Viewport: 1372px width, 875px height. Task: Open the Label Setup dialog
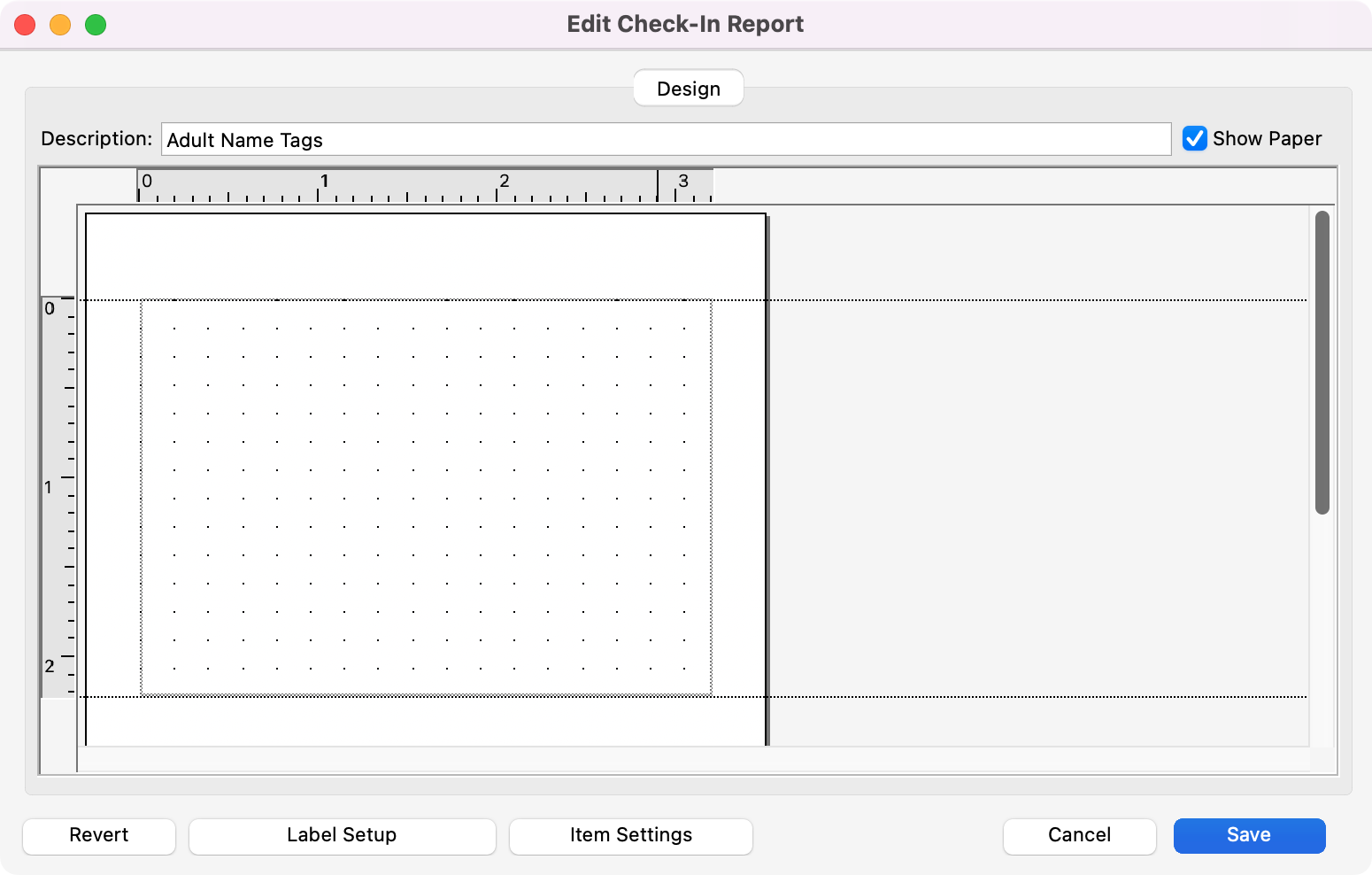click(x=342, y=835)
